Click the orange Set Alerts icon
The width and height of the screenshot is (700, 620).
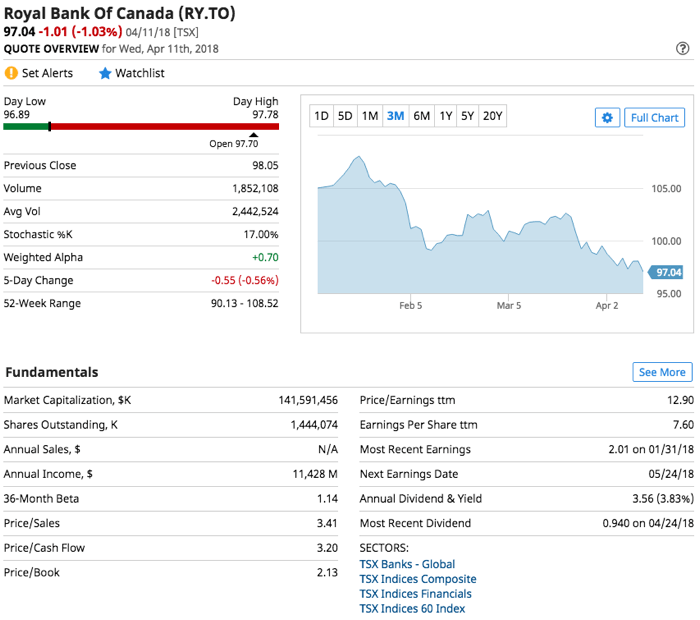click(x=11, y=73)
